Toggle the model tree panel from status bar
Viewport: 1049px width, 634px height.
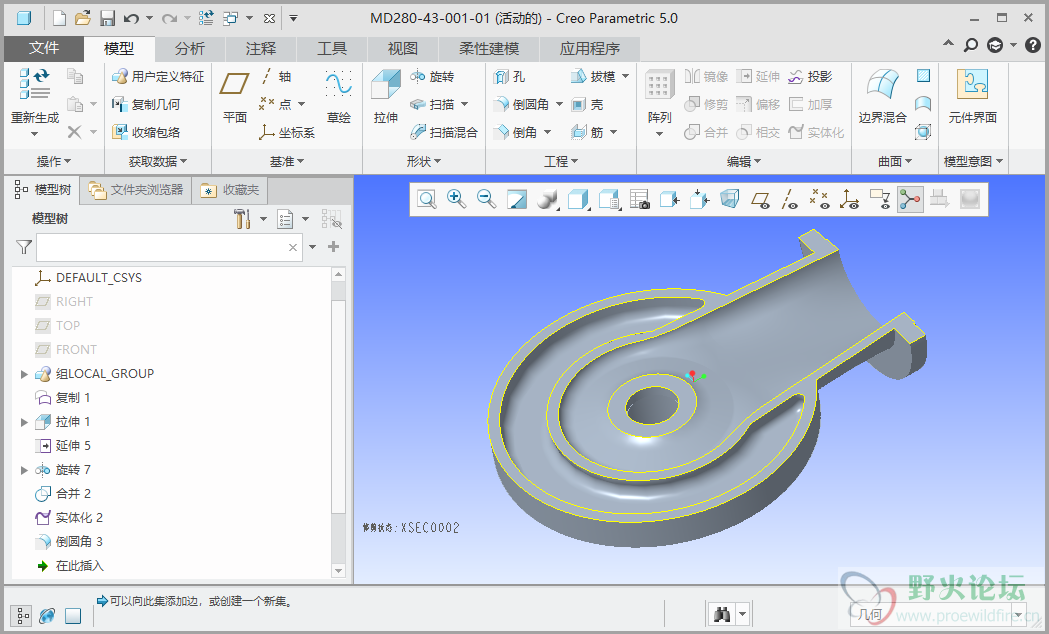(21, 615)
